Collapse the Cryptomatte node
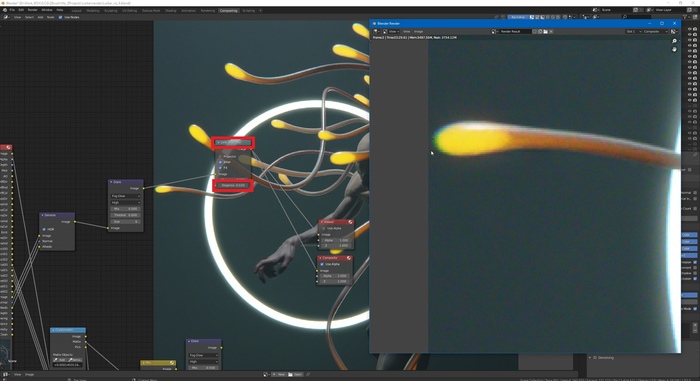The image size is (700, 381). [x=53, y=330]
